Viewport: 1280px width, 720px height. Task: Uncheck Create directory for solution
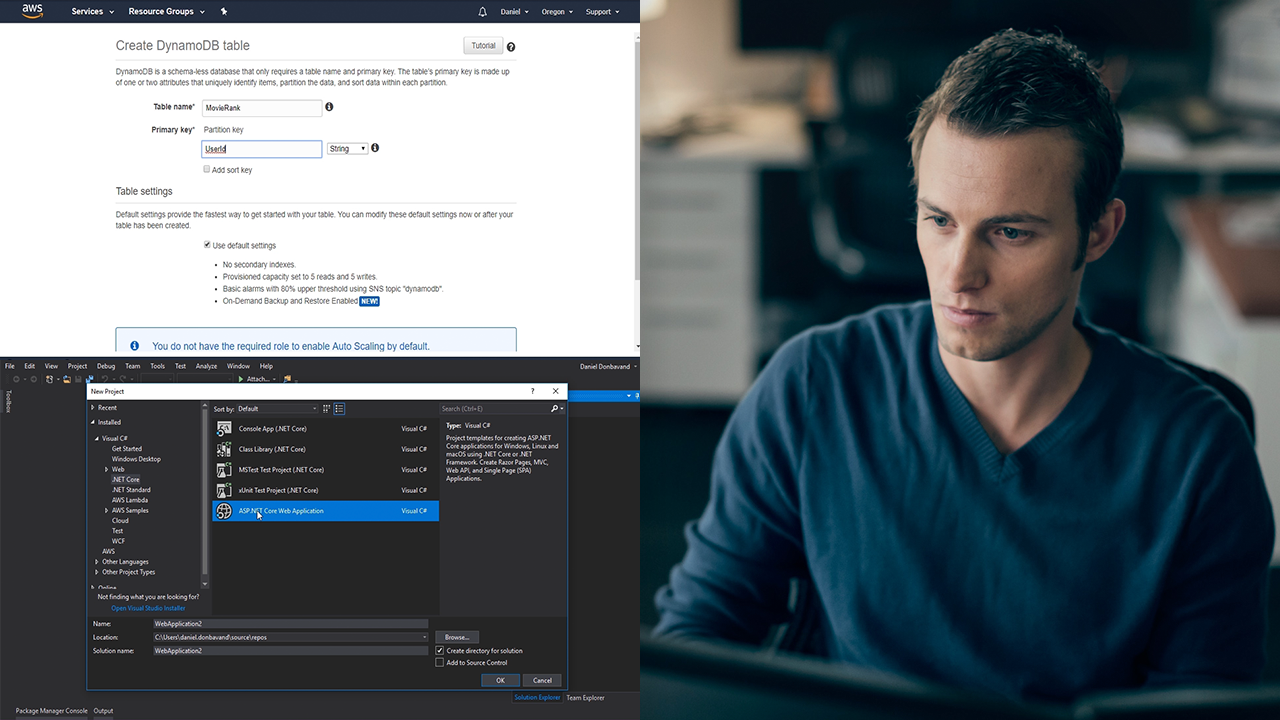[439, 650]
